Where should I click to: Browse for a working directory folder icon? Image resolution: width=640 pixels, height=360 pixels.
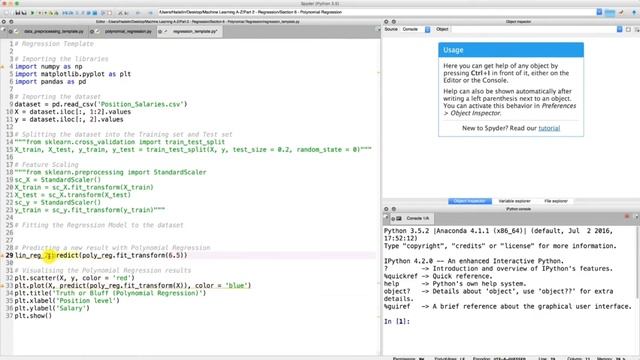[x=609, y=12]
